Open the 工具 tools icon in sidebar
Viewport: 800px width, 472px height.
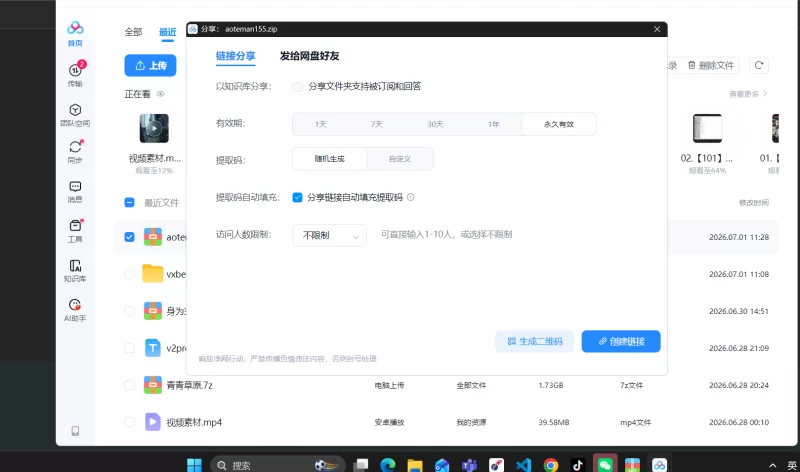coord(75,231)
